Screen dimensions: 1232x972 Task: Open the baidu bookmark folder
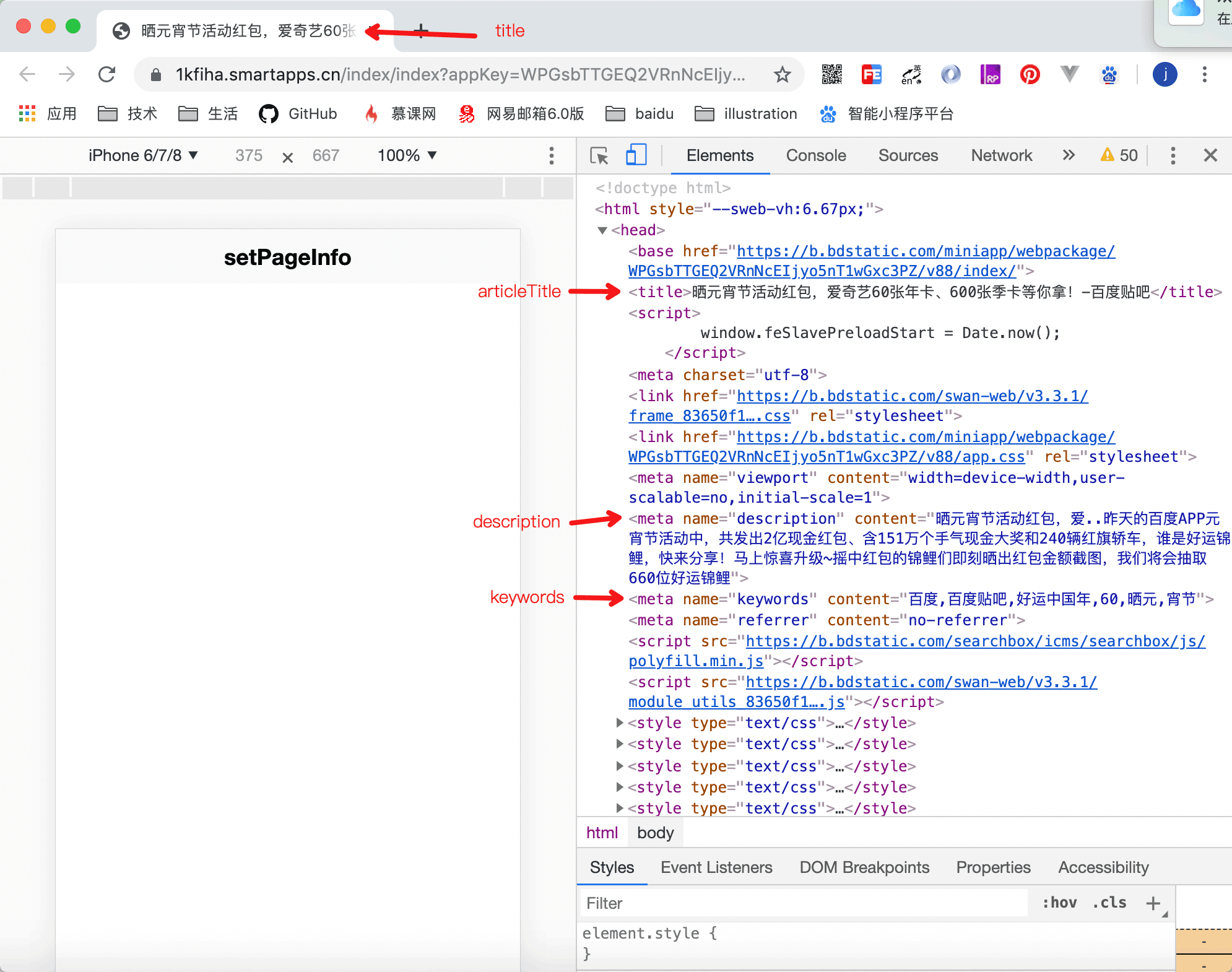(640, 114)
